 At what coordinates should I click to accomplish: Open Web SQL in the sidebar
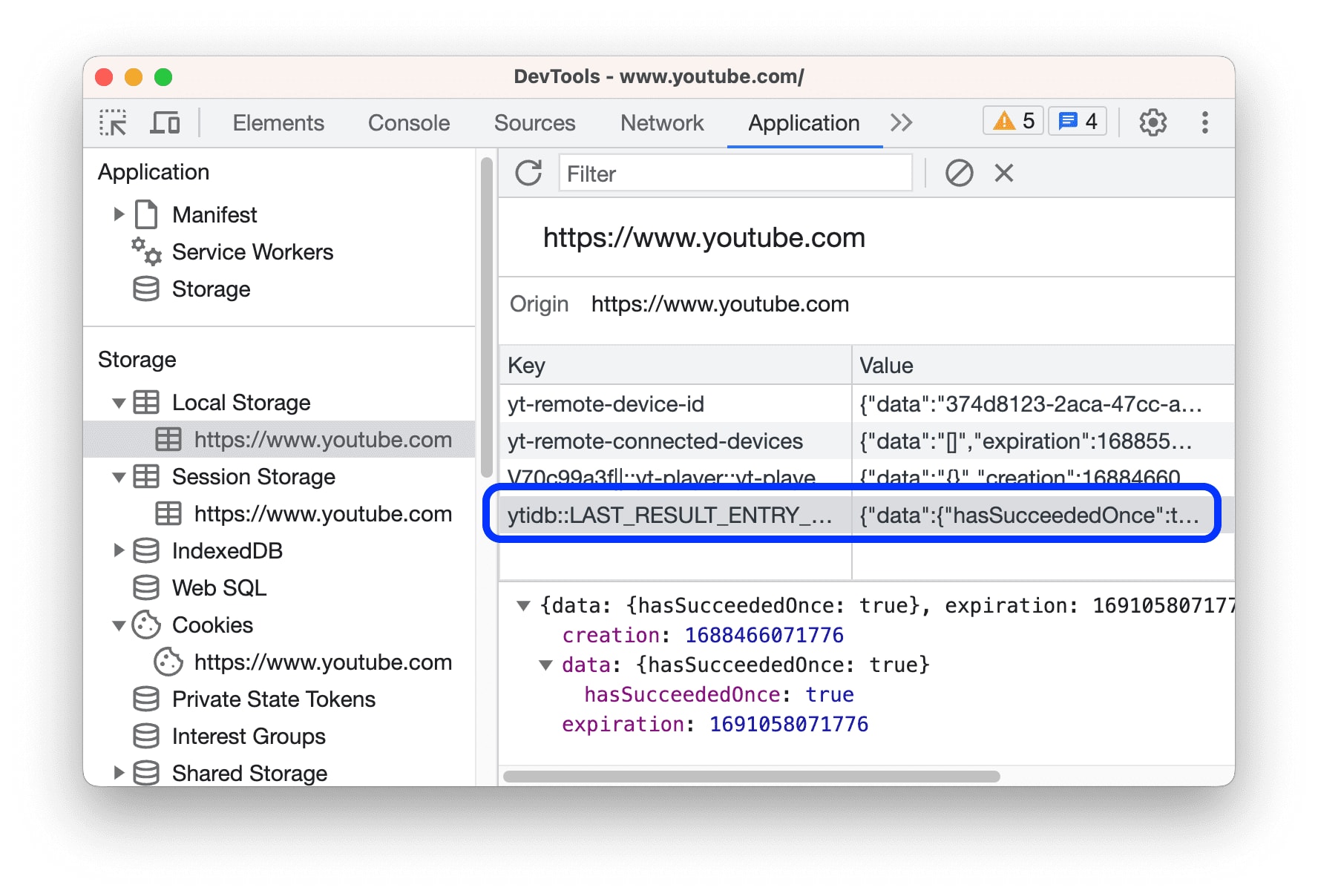219,587
